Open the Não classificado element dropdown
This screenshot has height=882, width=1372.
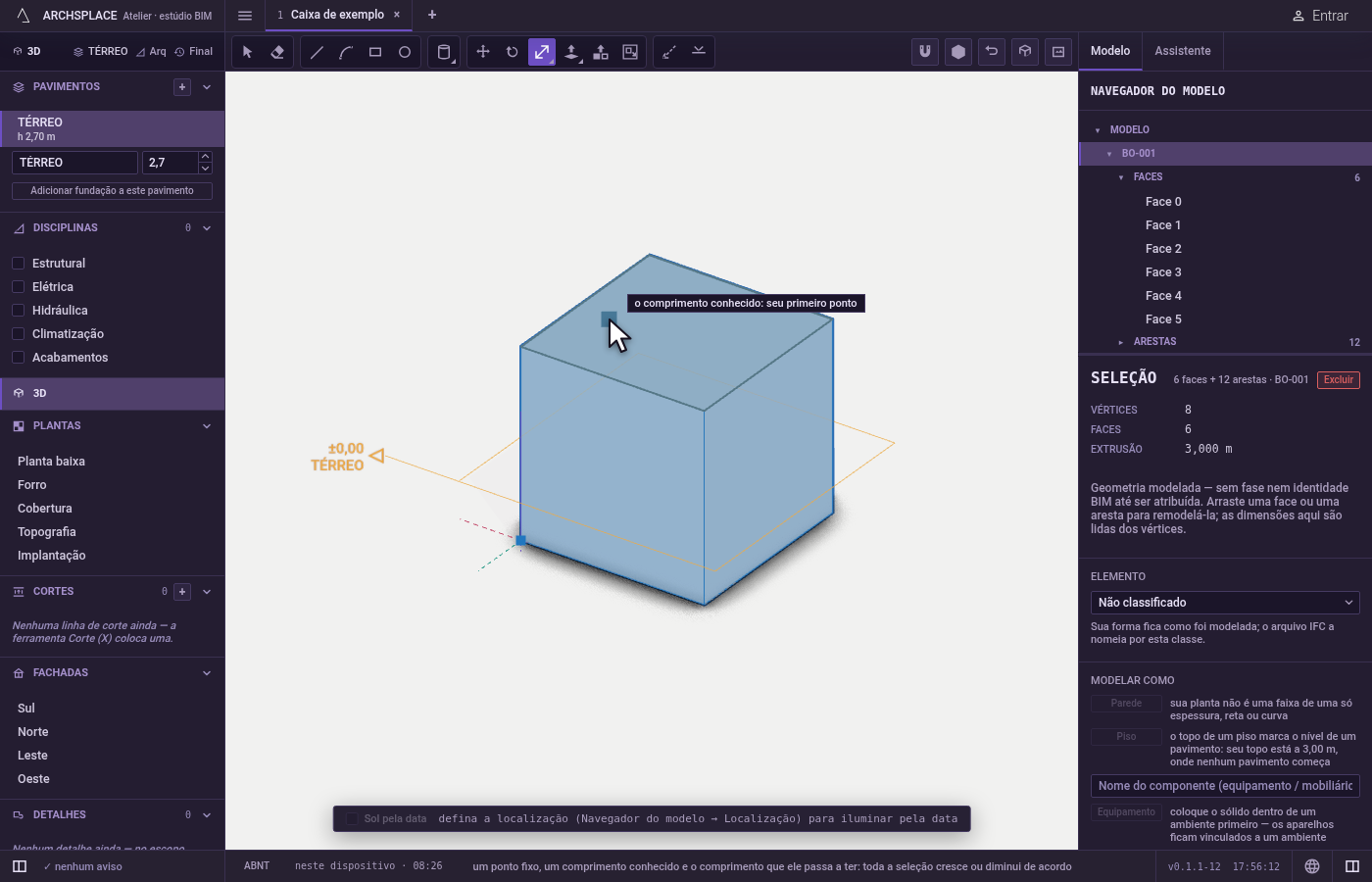(x=1225, y=603)
